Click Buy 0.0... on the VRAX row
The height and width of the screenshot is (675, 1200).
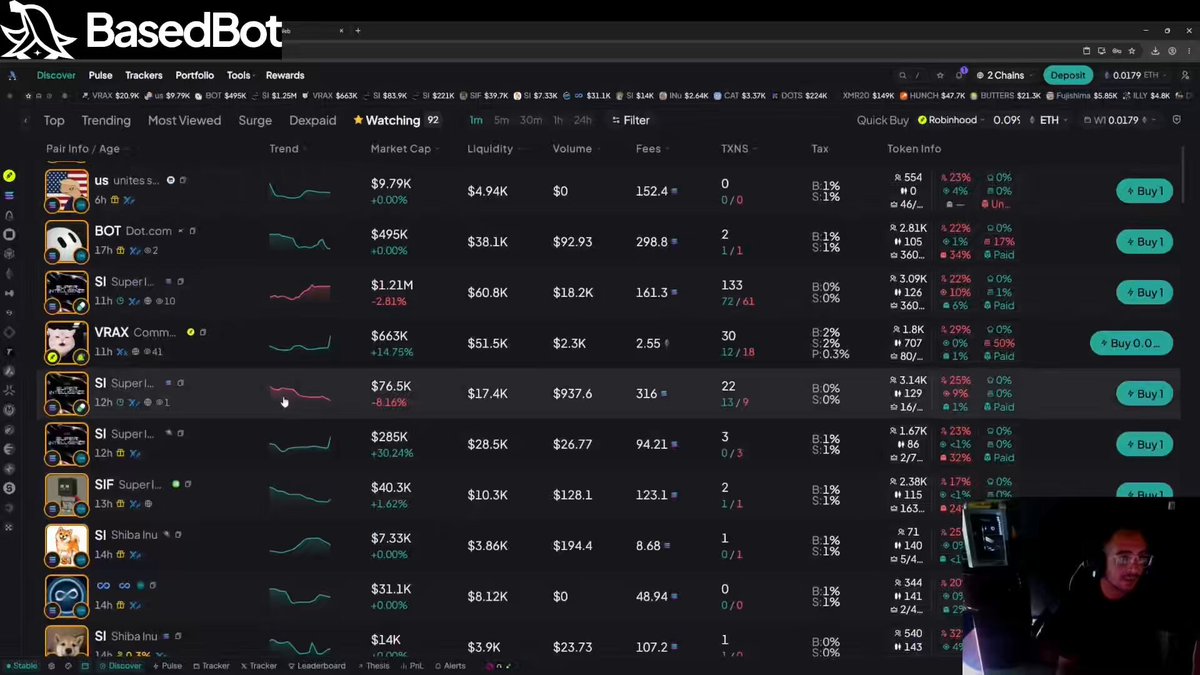(1131, 343)
